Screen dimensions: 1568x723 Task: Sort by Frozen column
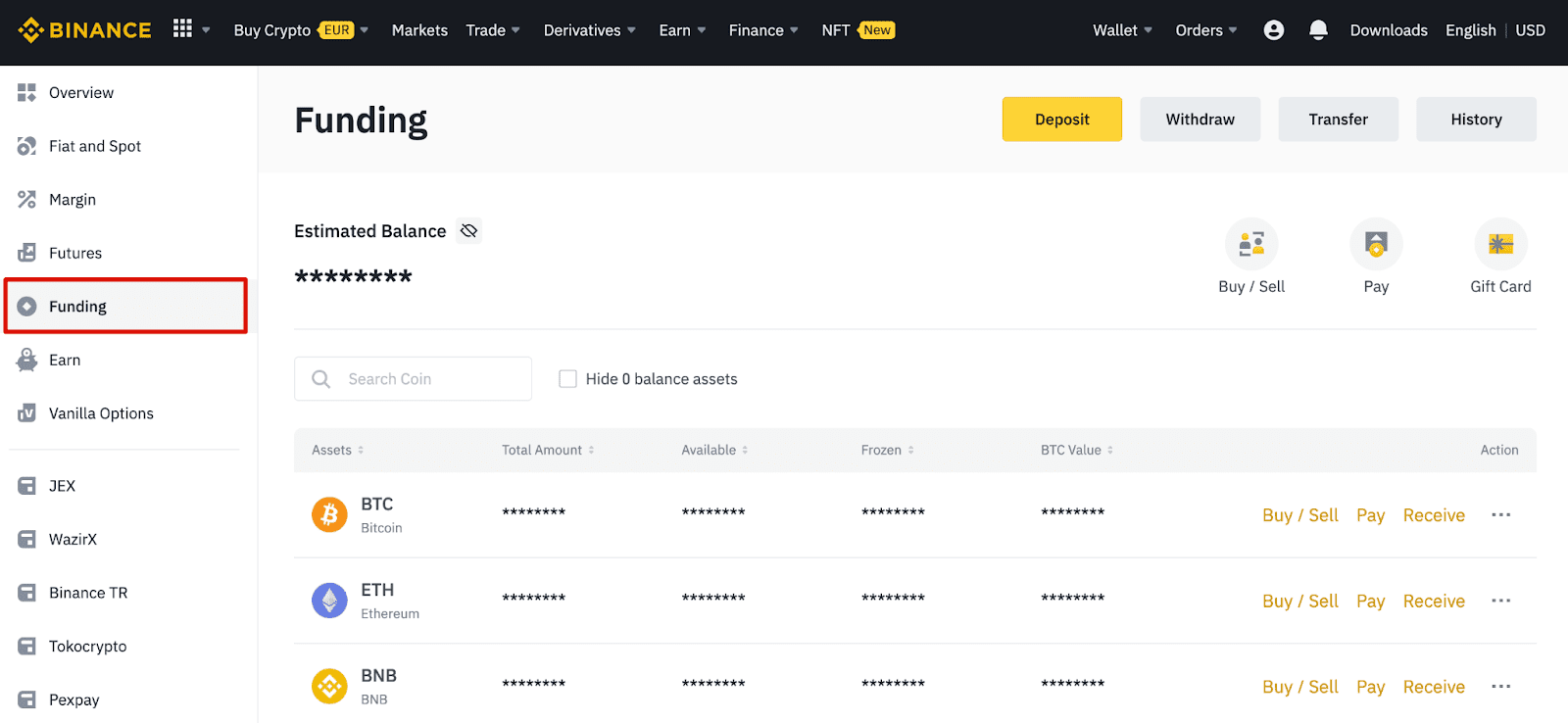click(887, 451)
